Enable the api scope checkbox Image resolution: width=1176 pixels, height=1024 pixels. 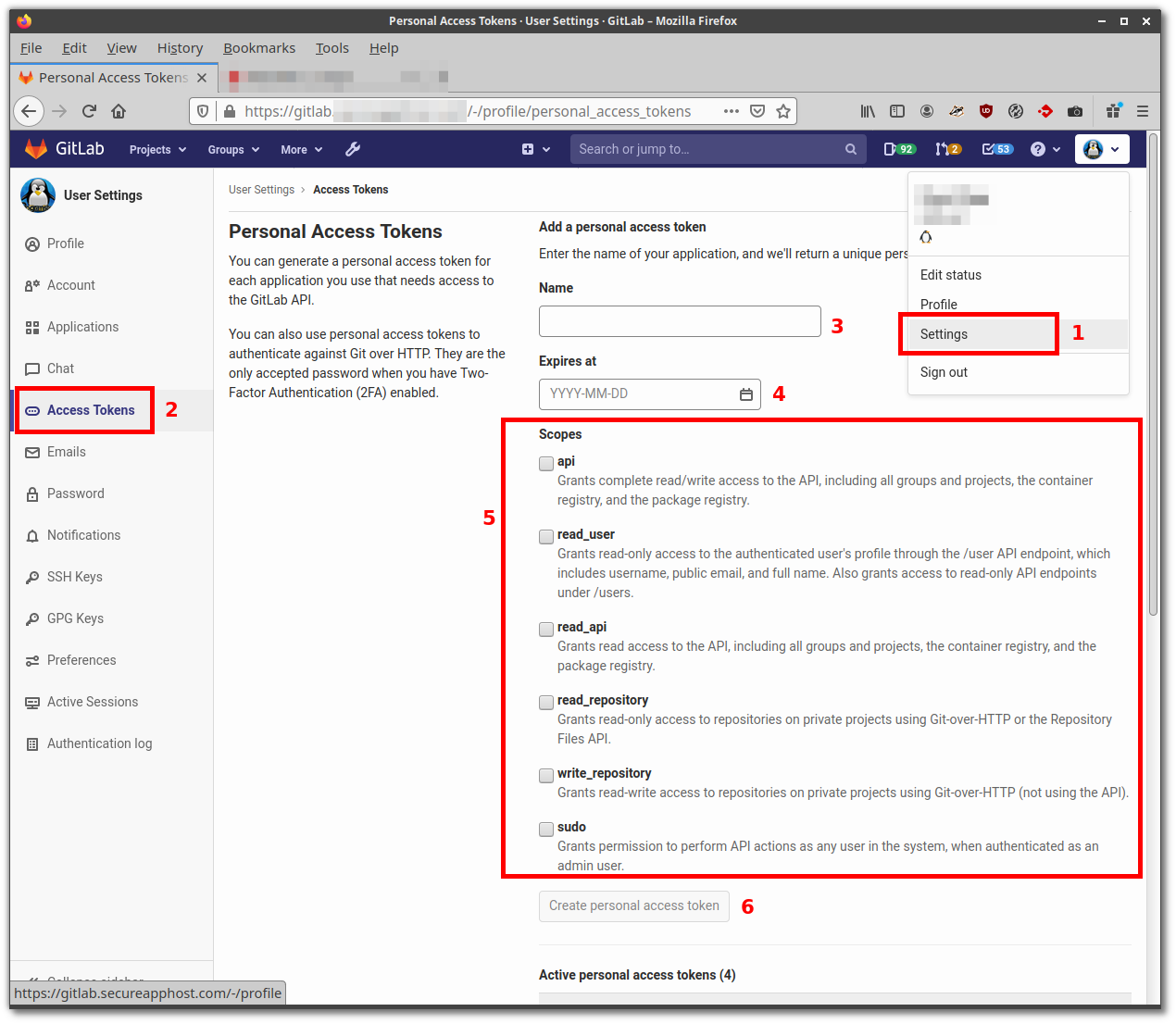(545, 463)
